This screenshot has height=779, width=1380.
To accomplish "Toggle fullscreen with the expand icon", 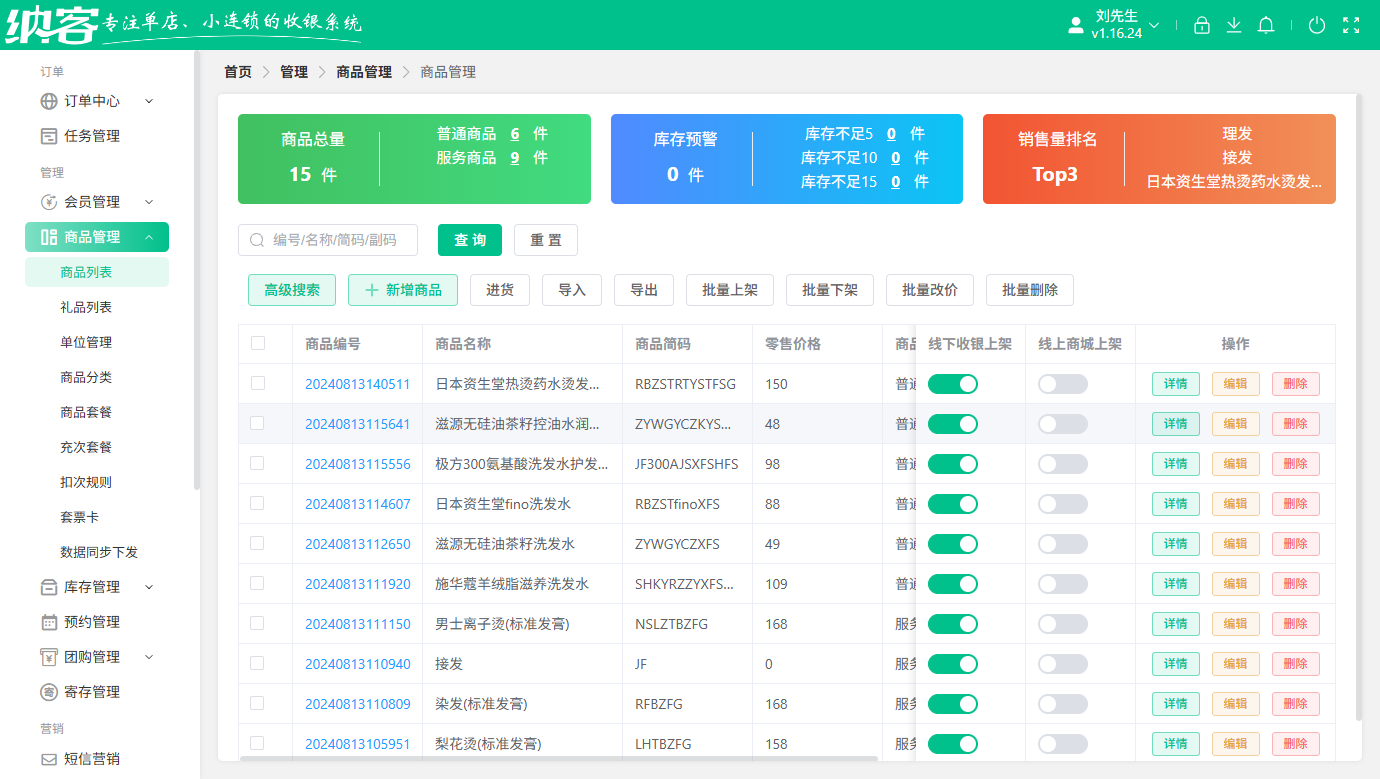I will [x=1351, y=25].
